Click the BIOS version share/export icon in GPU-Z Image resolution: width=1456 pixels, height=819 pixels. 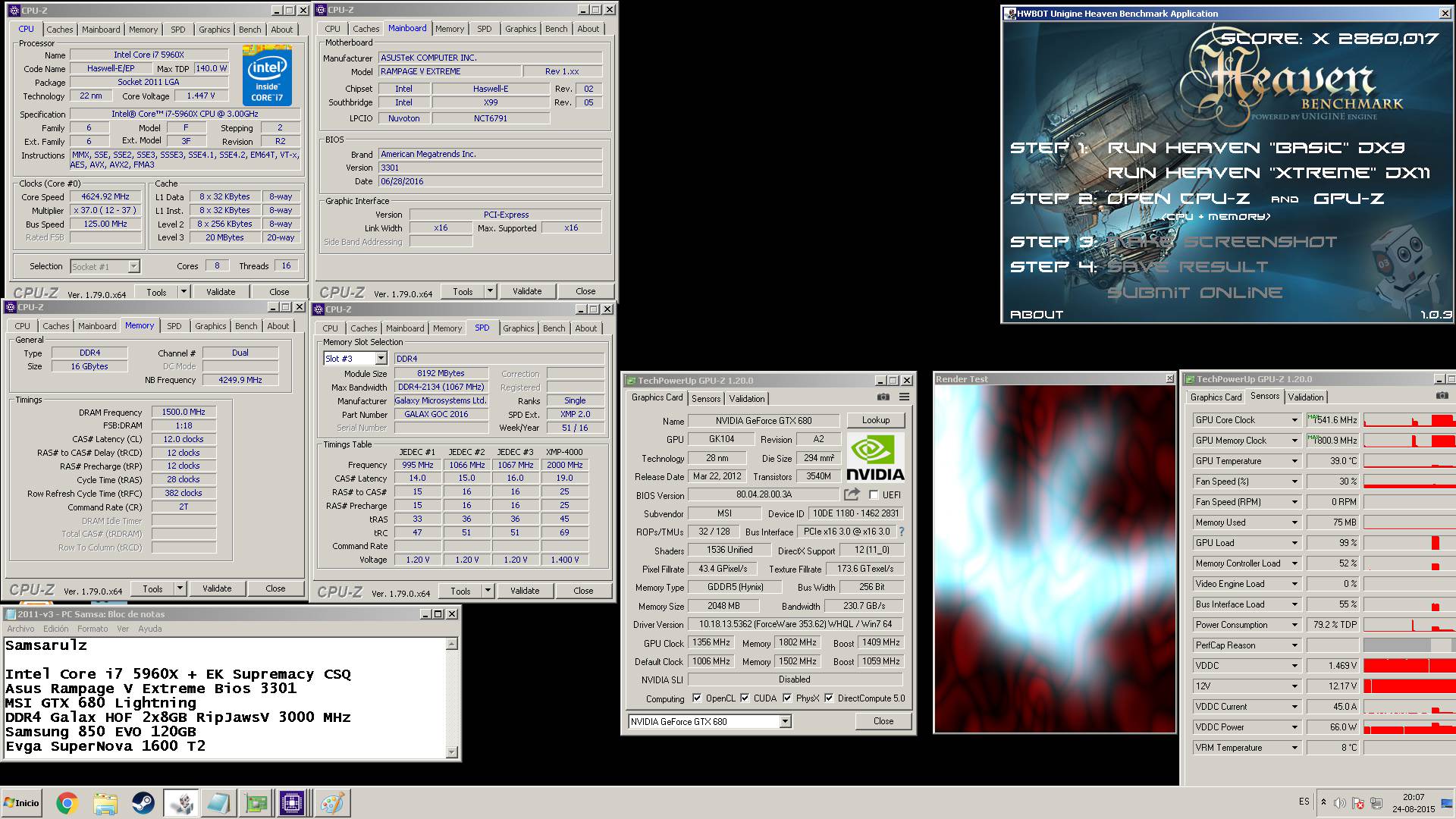pos(852,494)
